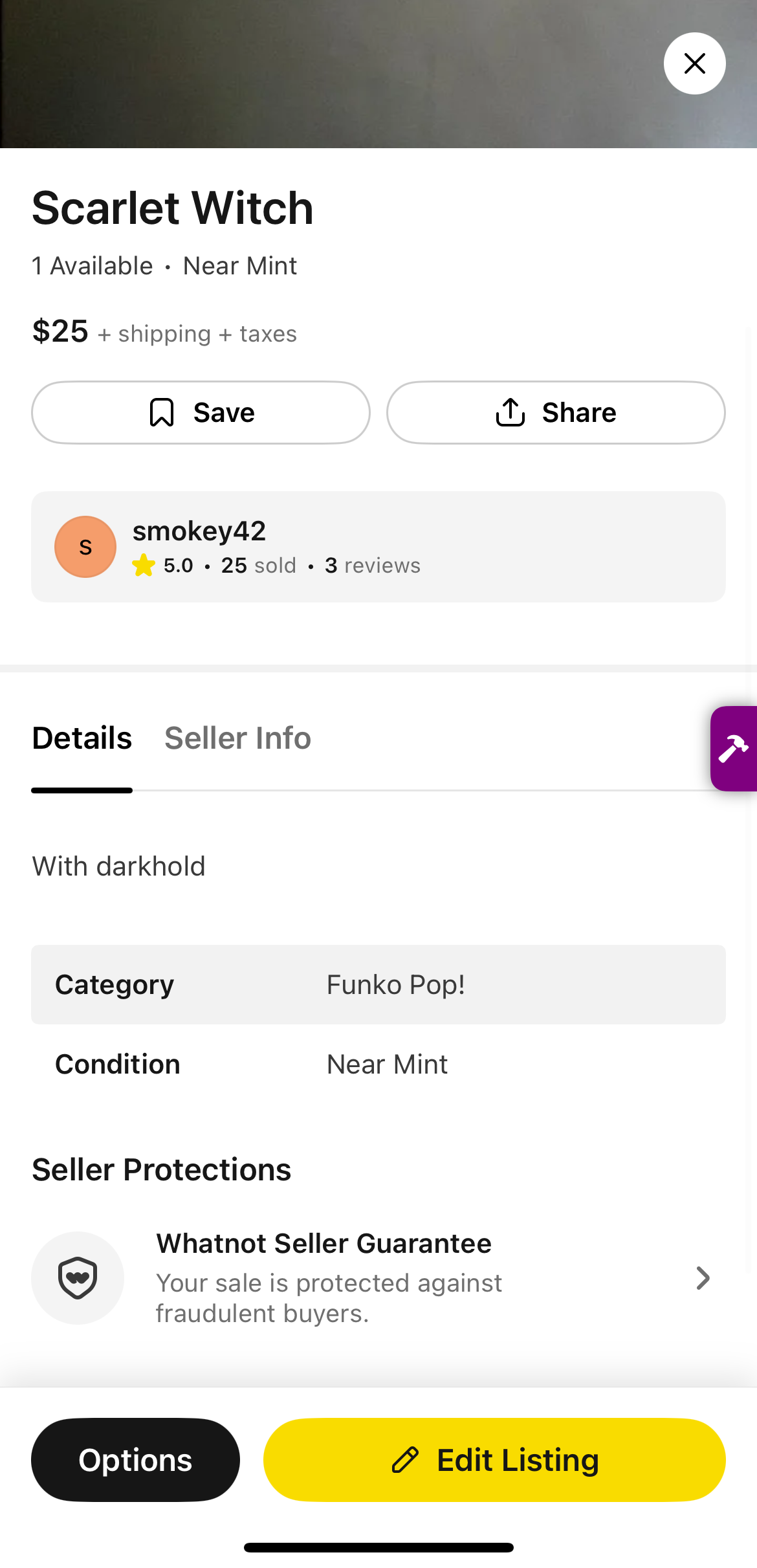Image resolution: width=757 pixels, height=1568 pixels.
Task: Click the share upload arrow icon
Action: point(510,412)
